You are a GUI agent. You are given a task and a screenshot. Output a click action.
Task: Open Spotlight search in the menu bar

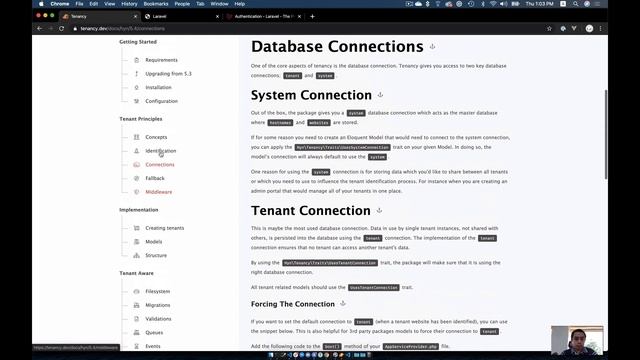pyautogui.click(x=576, y=4)
